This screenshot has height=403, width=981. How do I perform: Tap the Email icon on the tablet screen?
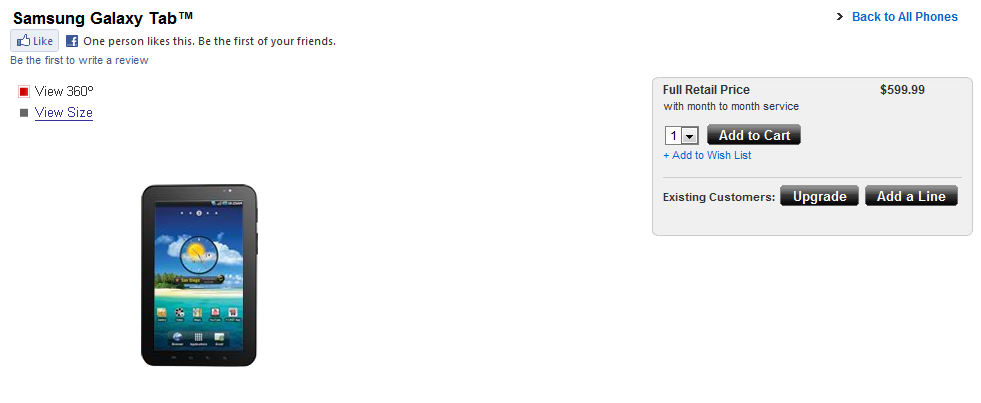click(x=221, y=337)
